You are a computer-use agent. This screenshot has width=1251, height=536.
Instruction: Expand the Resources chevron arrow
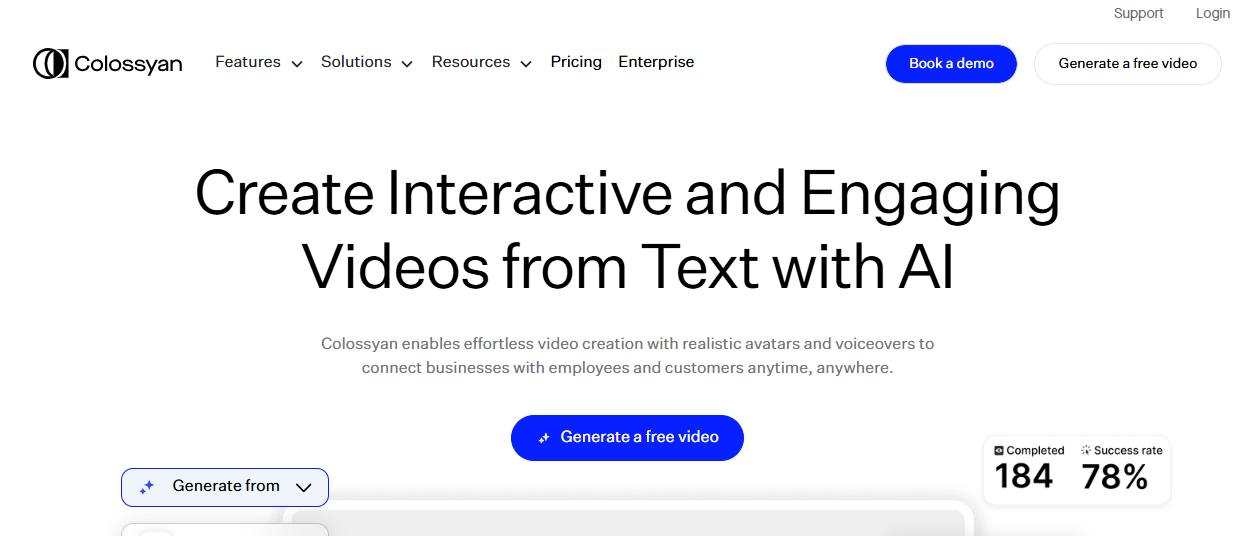point(526,64)
